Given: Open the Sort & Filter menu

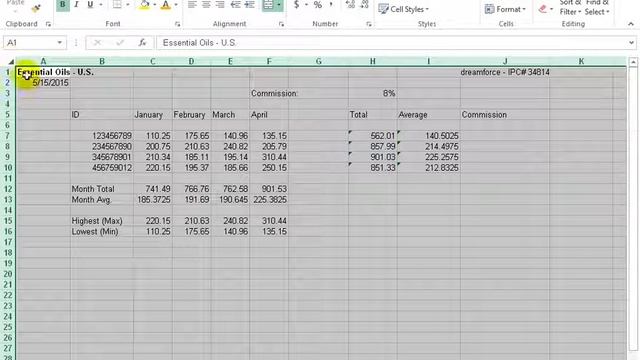Looking at the screenshot, I should coord(570,8).
